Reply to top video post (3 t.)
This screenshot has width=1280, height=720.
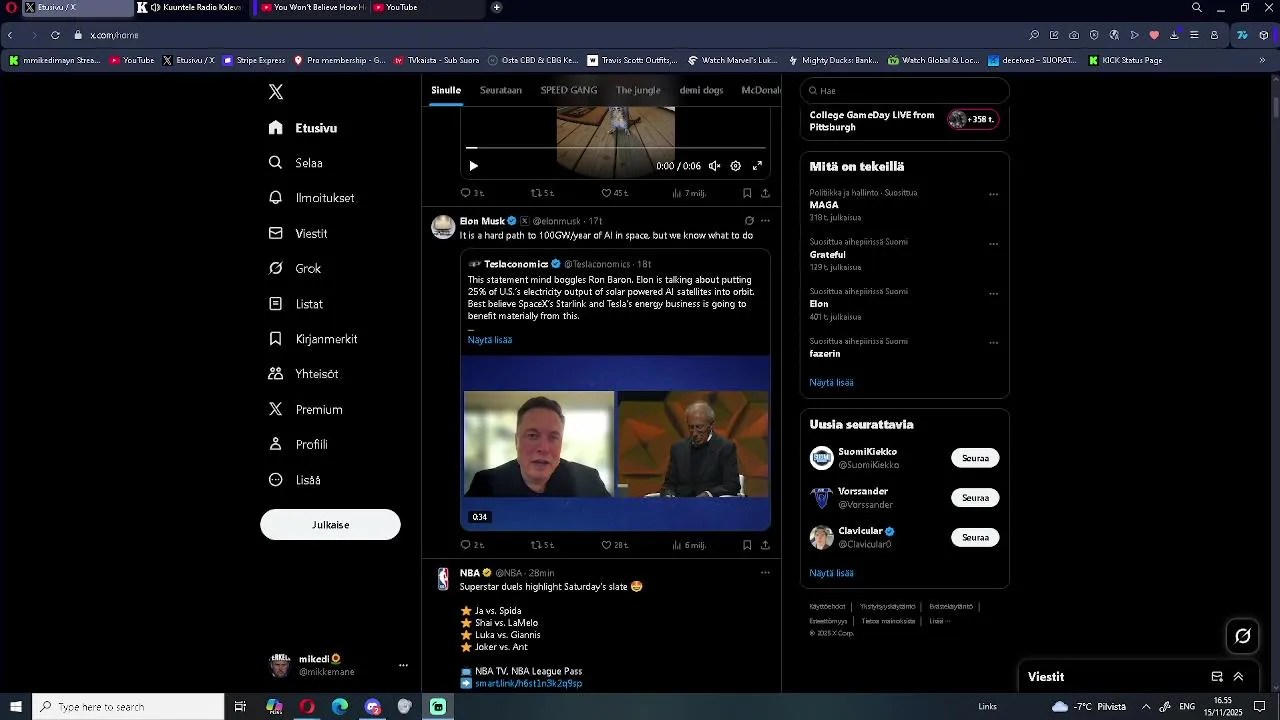coord(472,193)
